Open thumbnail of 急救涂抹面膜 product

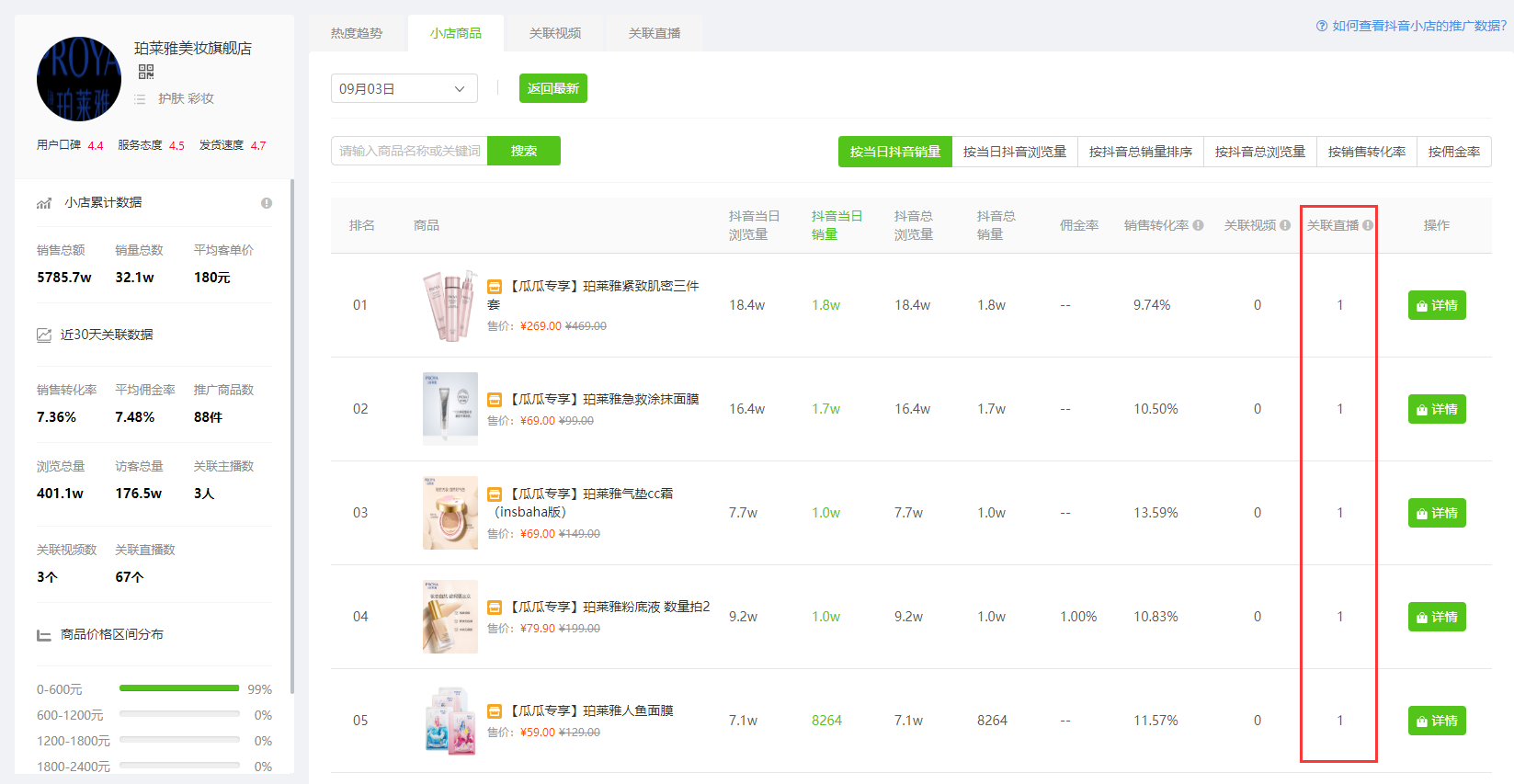[x=450, y=409]
